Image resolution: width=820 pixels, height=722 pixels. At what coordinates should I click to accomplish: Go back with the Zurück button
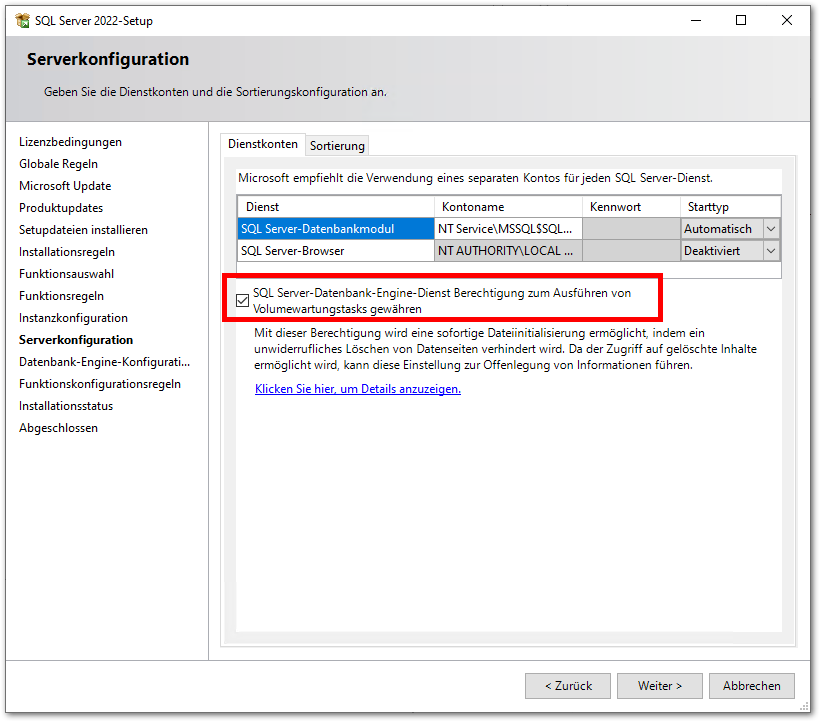pos(568,686)
